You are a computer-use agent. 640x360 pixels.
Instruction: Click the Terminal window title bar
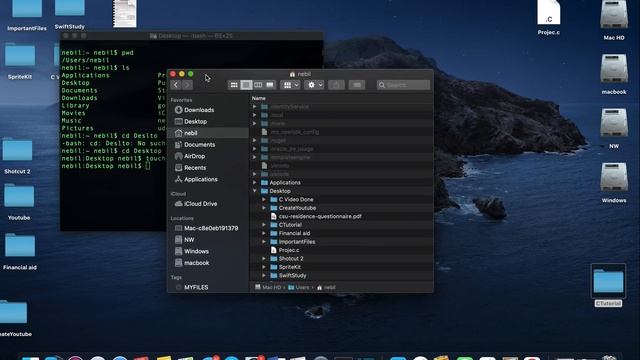pyautogui.click(x=192, y=36)
